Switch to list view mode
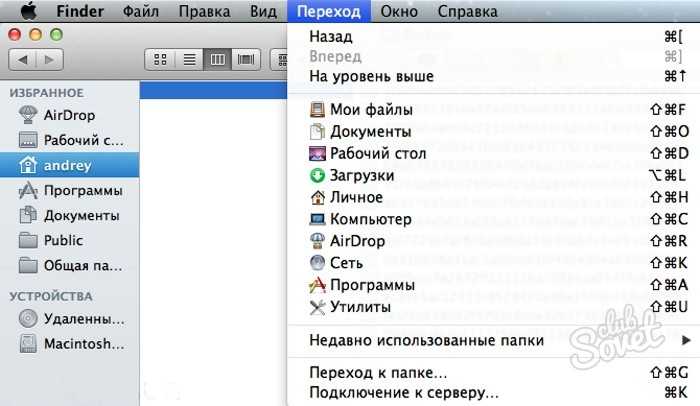 (189, 59)
